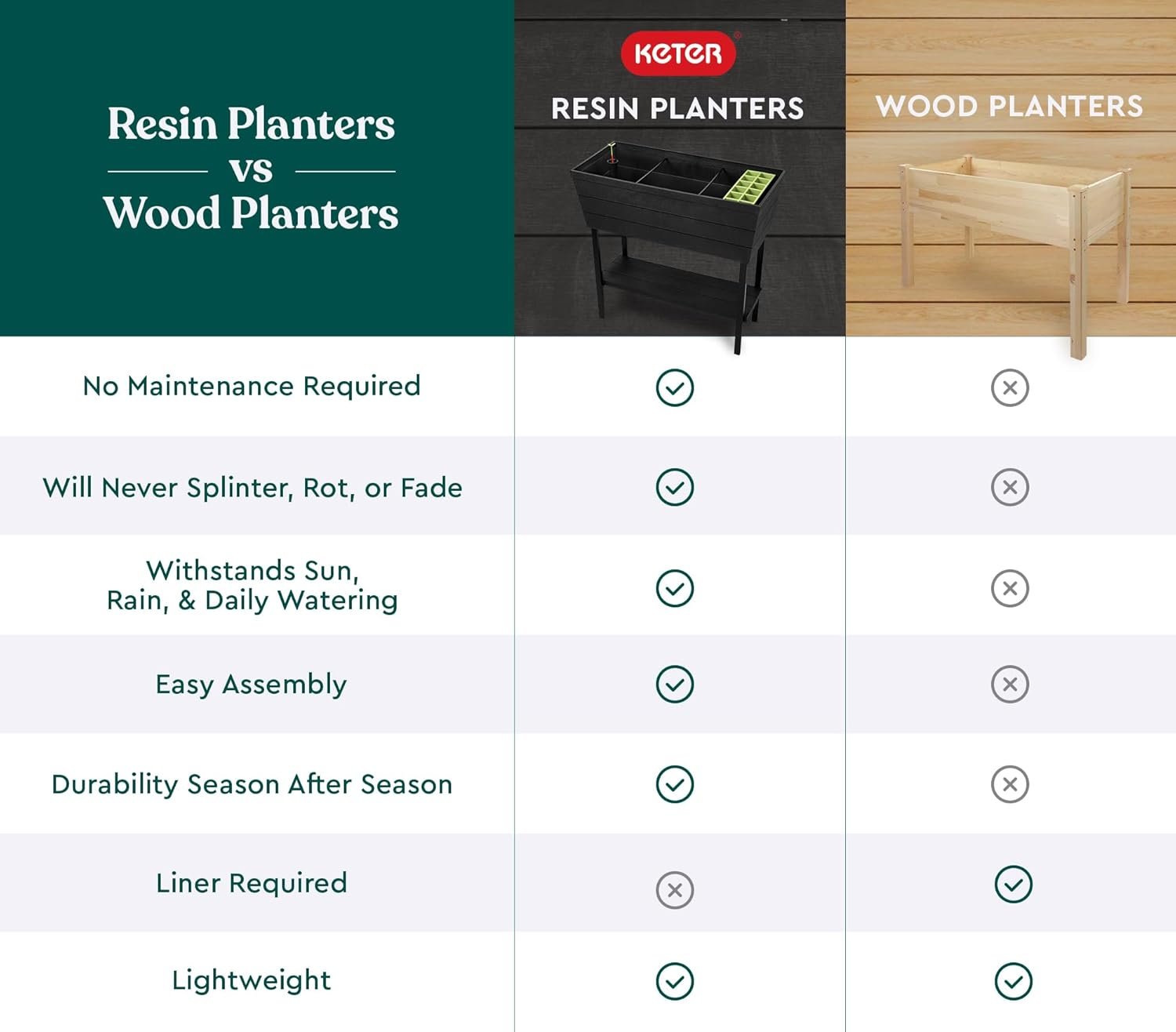This screenshot has width=1176, height=1032.
Task: Click resin checkmark for No Maintenance Required
Action: tap(675, 387)
